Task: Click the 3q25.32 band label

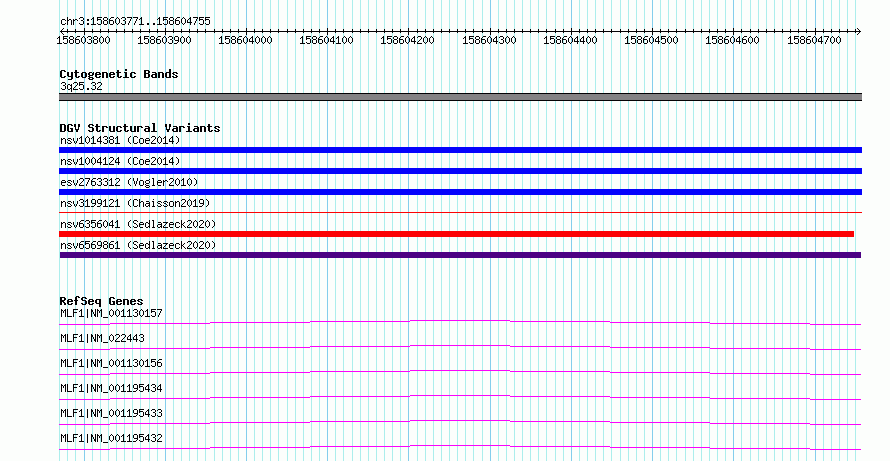Action: [x=81, y=86]
